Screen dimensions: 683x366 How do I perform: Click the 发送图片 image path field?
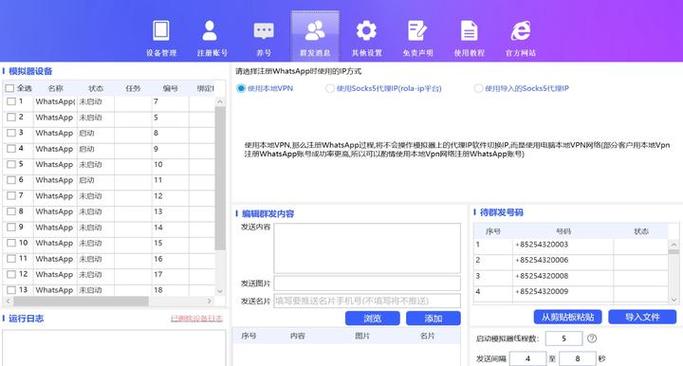(367, 283)
